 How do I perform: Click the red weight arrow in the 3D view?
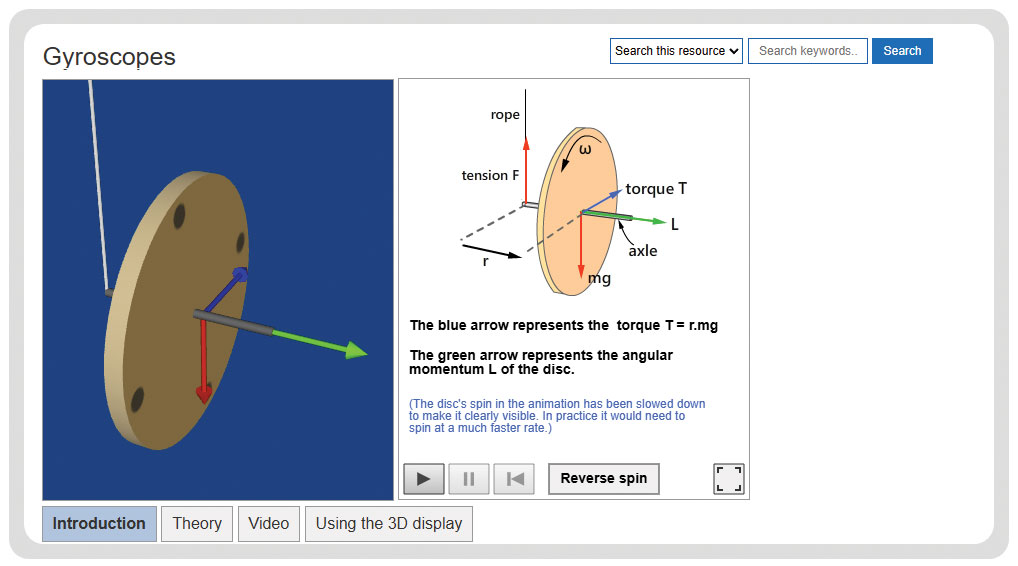[x=204, y=360]
